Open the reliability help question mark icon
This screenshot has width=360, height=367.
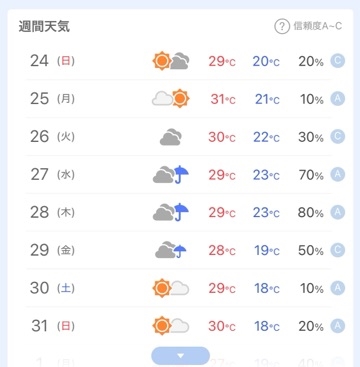point(282,26)
